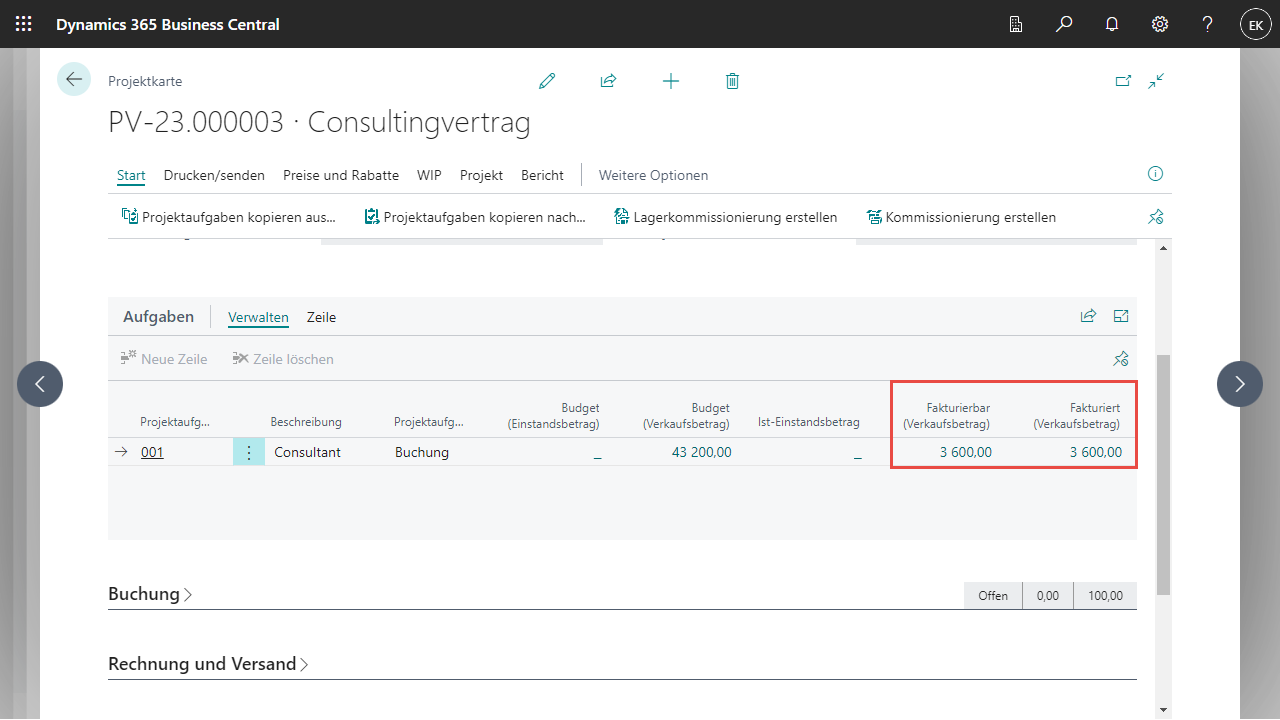Click the pencil edit icon
The image size is (1280, 720).
coord(547,81)
